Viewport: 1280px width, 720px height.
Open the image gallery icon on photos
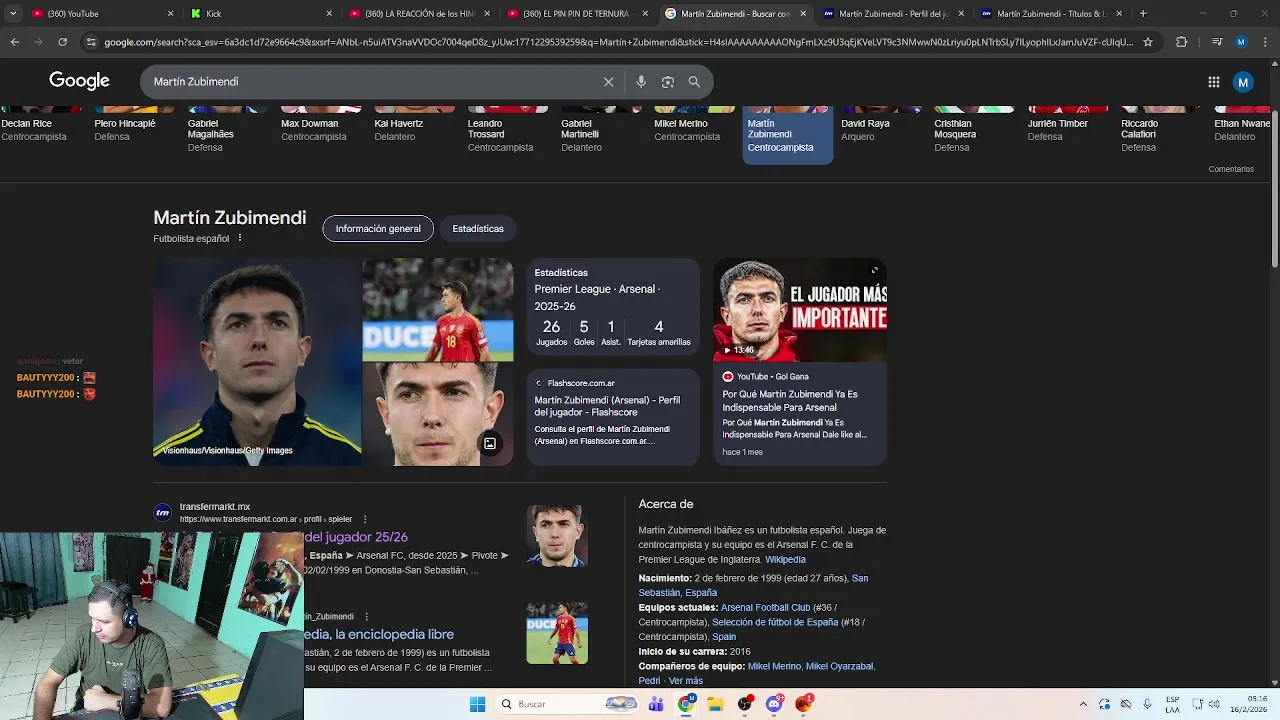490,443
